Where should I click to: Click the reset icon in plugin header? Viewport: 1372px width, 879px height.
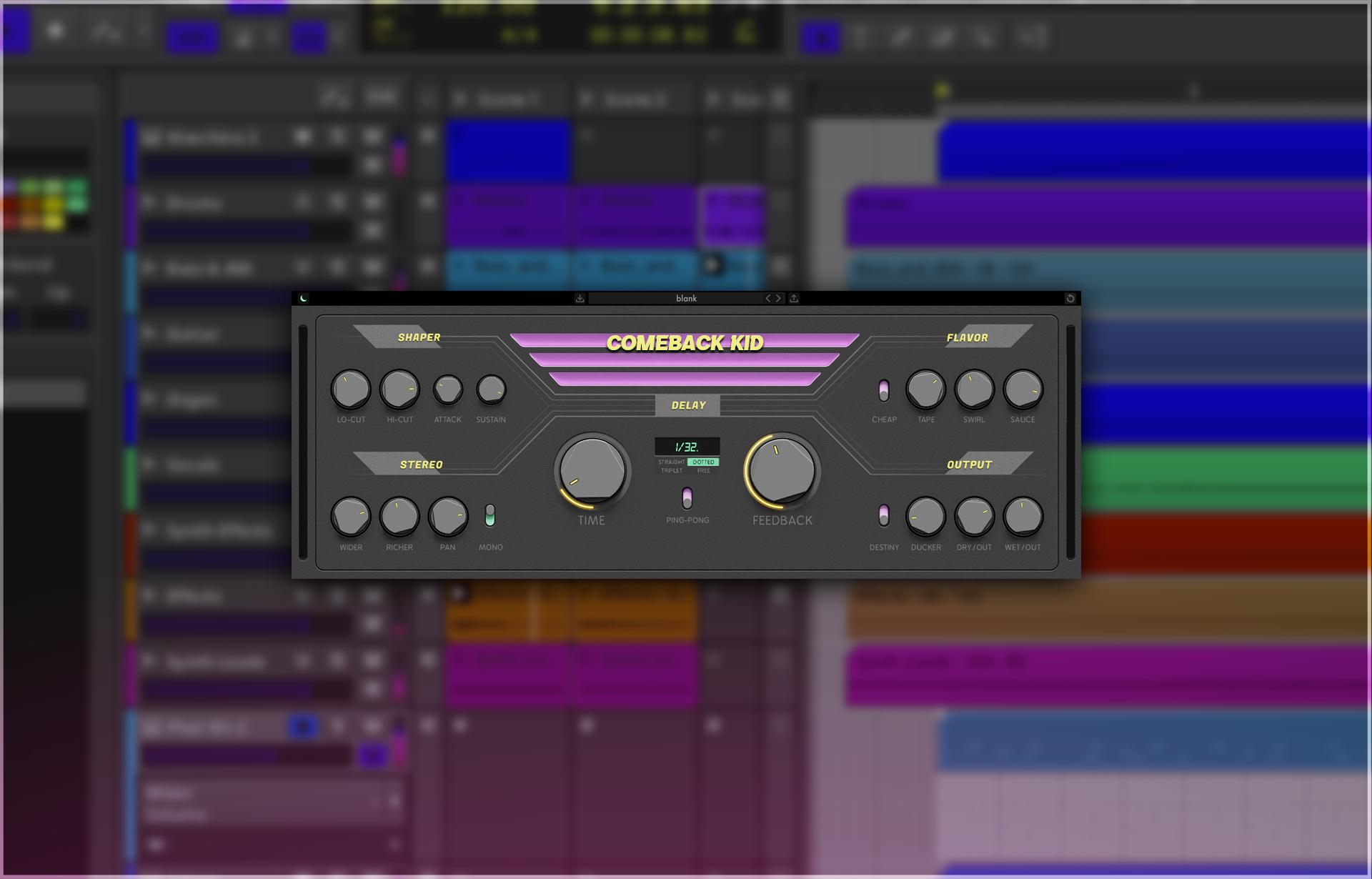point(1070,298)
